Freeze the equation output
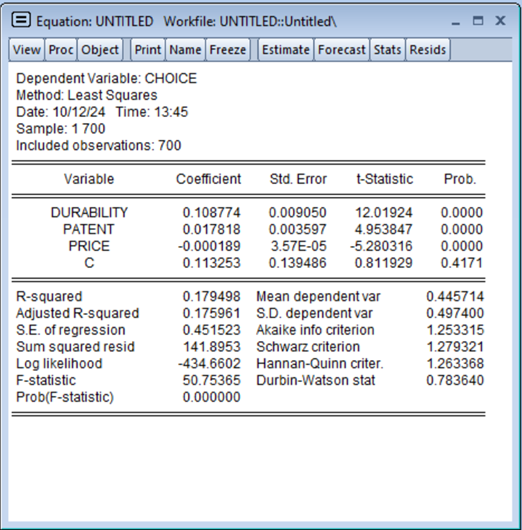The width and height of the screenshot is (522, 530). pyautogui.click(x=228, y=50)
